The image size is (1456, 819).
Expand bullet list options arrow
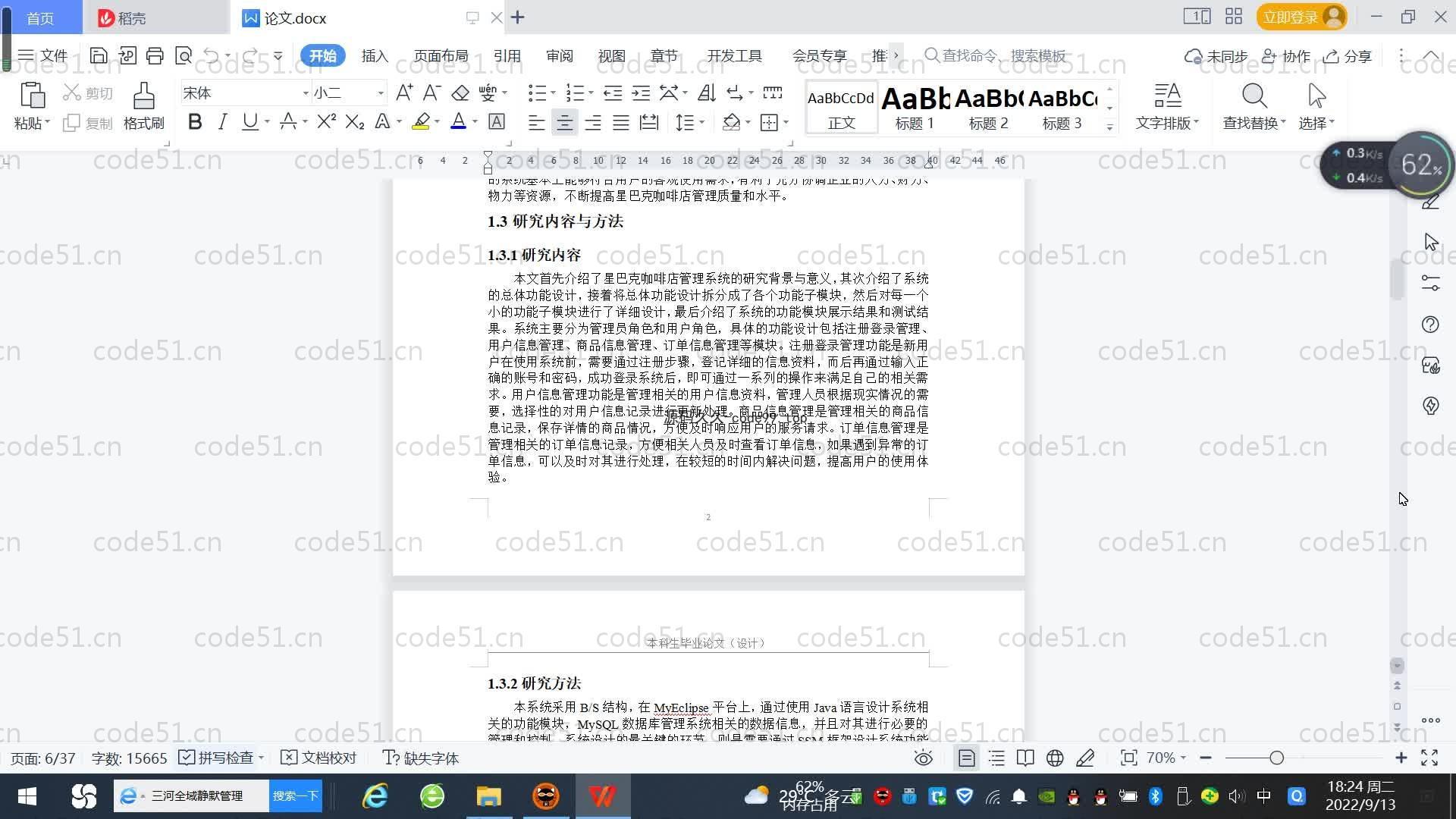(x=553, y=93)
